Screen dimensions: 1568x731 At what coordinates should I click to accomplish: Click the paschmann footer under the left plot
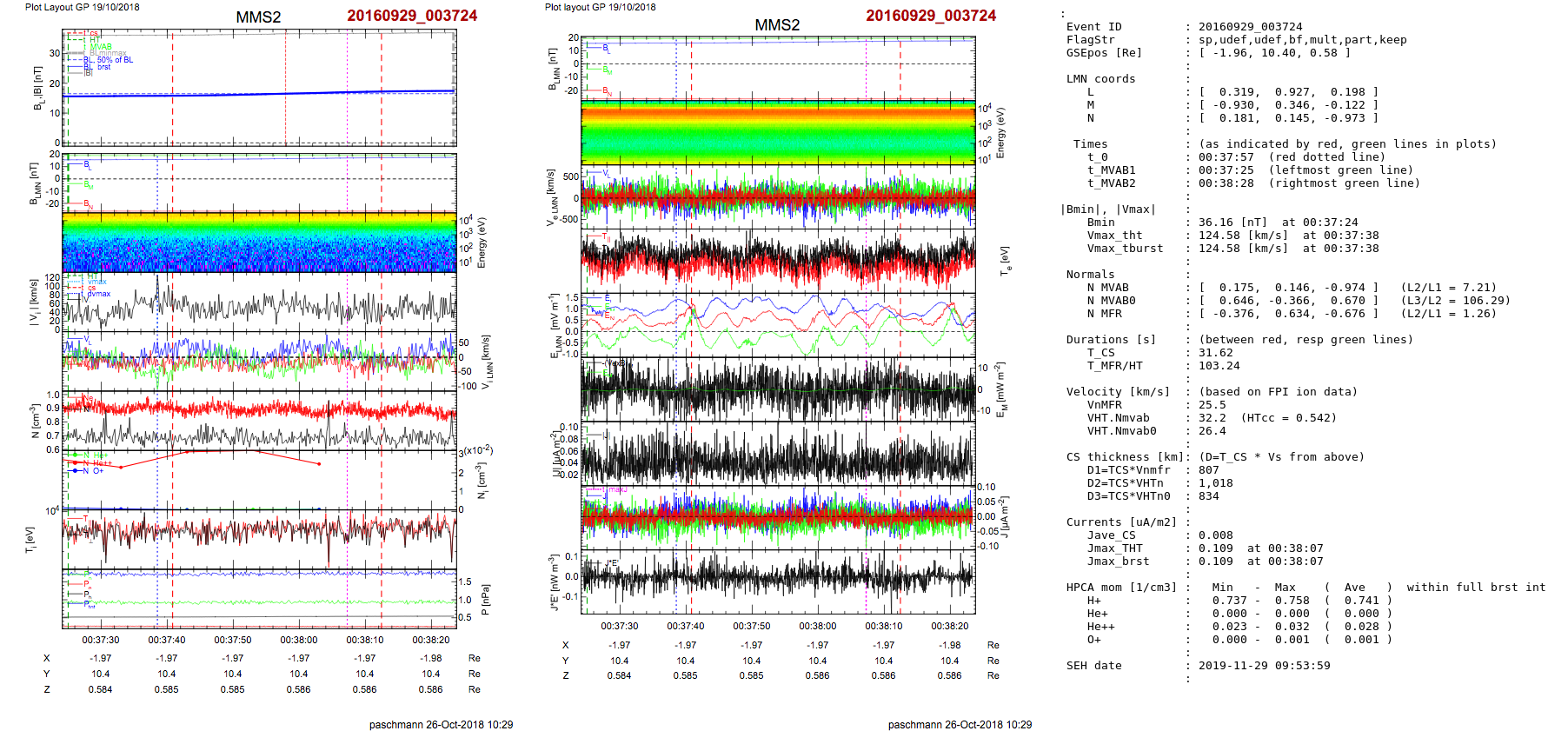pyautogui.click(x=441, y=724)
